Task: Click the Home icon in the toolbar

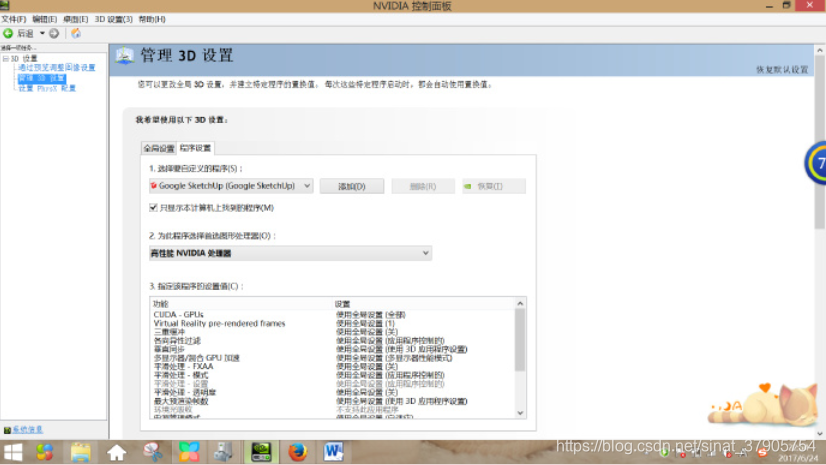Action: [x=76, y=33]
